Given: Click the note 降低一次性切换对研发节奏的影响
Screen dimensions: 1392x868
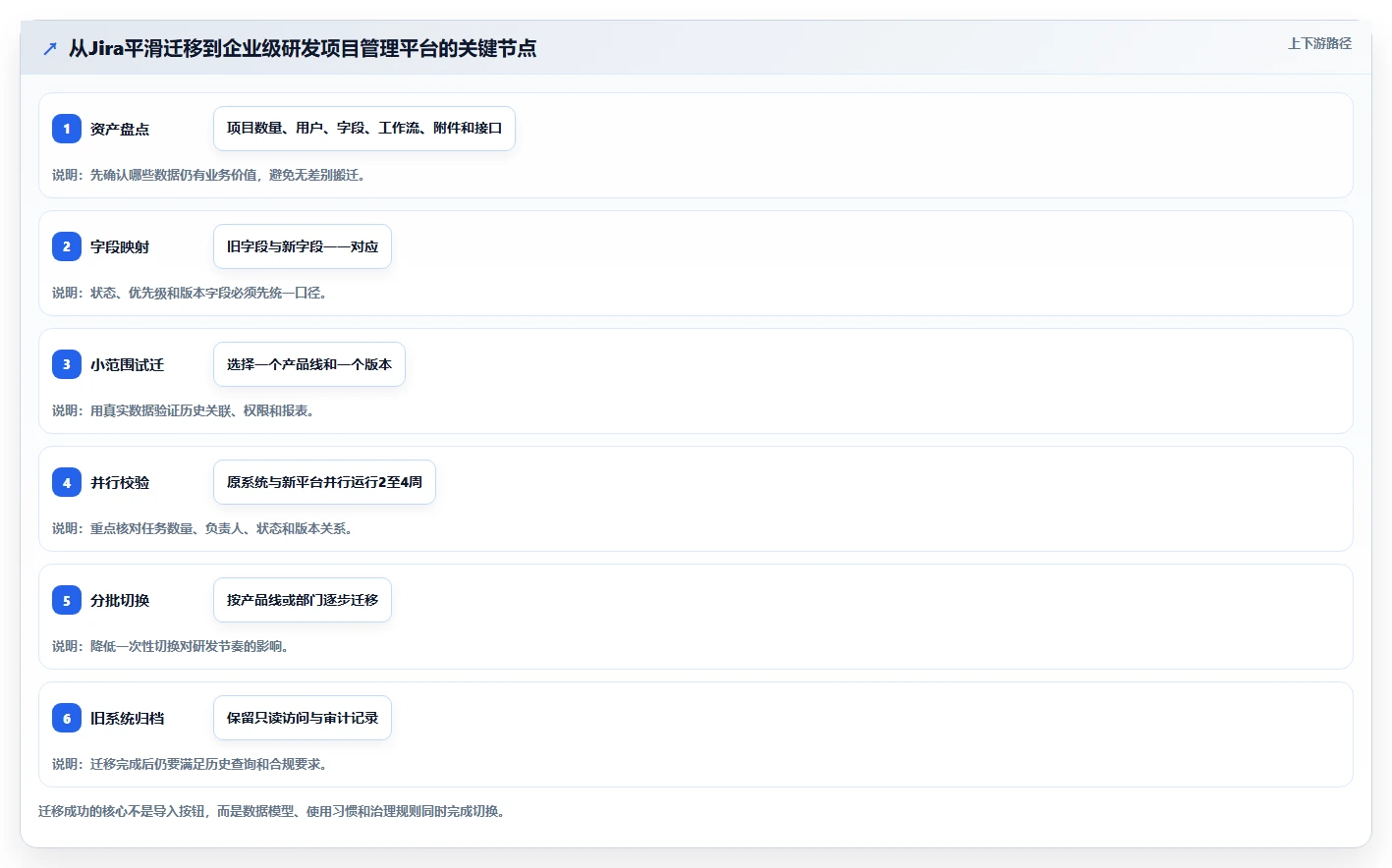Looking at the screenshot, I should (x=170, y=646).
